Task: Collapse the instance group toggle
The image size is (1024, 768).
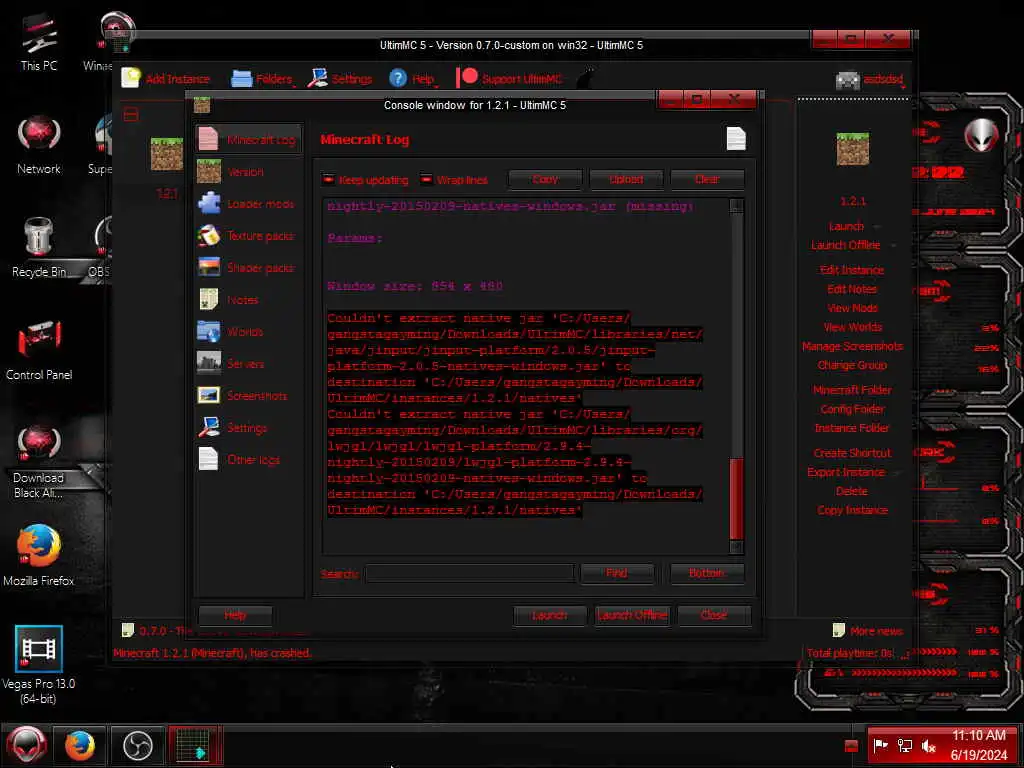Action: 131,116
